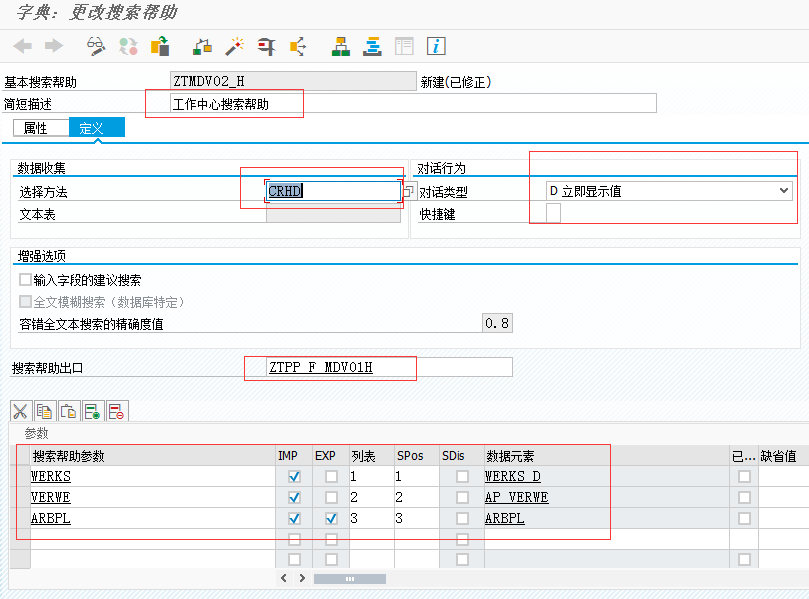Insert row using green-plus row icon
The image size is (809, 599).
click(x=92, y=411)
